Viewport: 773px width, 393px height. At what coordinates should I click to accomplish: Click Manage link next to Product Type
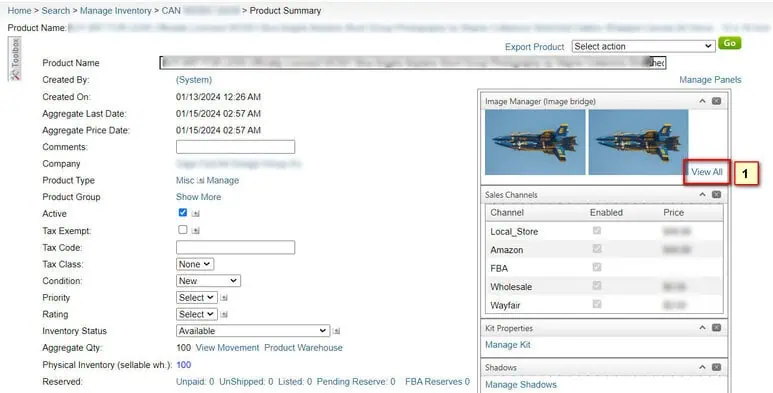point(223,180)
